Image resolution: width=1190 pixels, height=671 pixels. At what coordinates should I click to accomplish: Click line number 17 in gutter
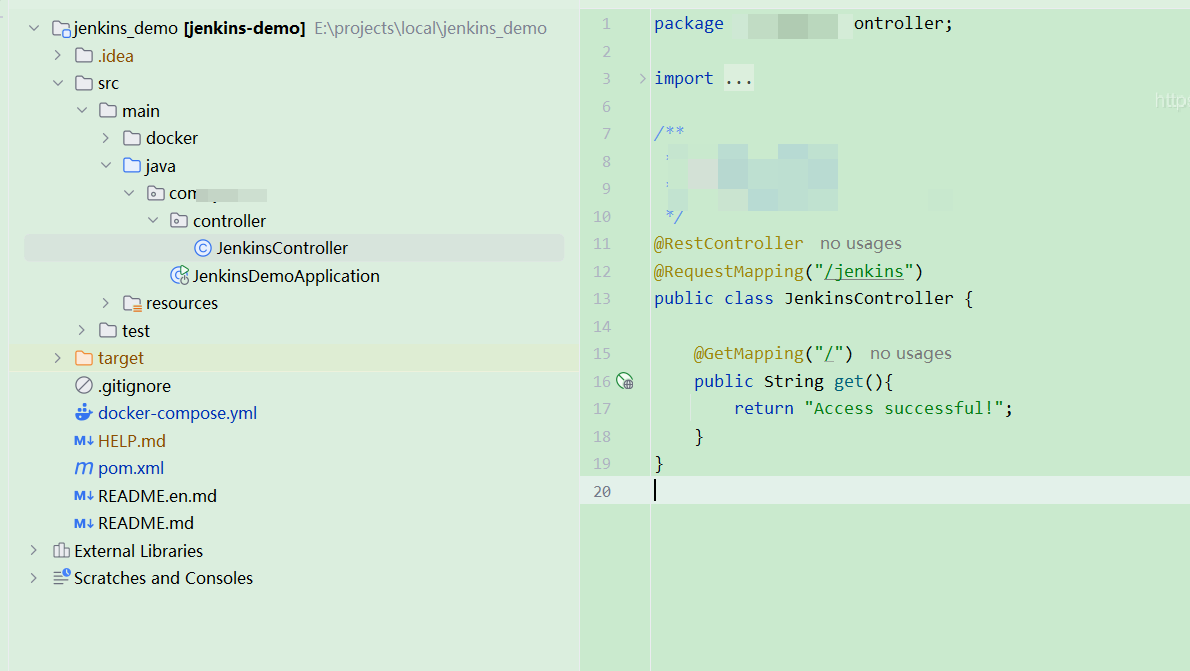pyautogui.click(x=602, y=408)
